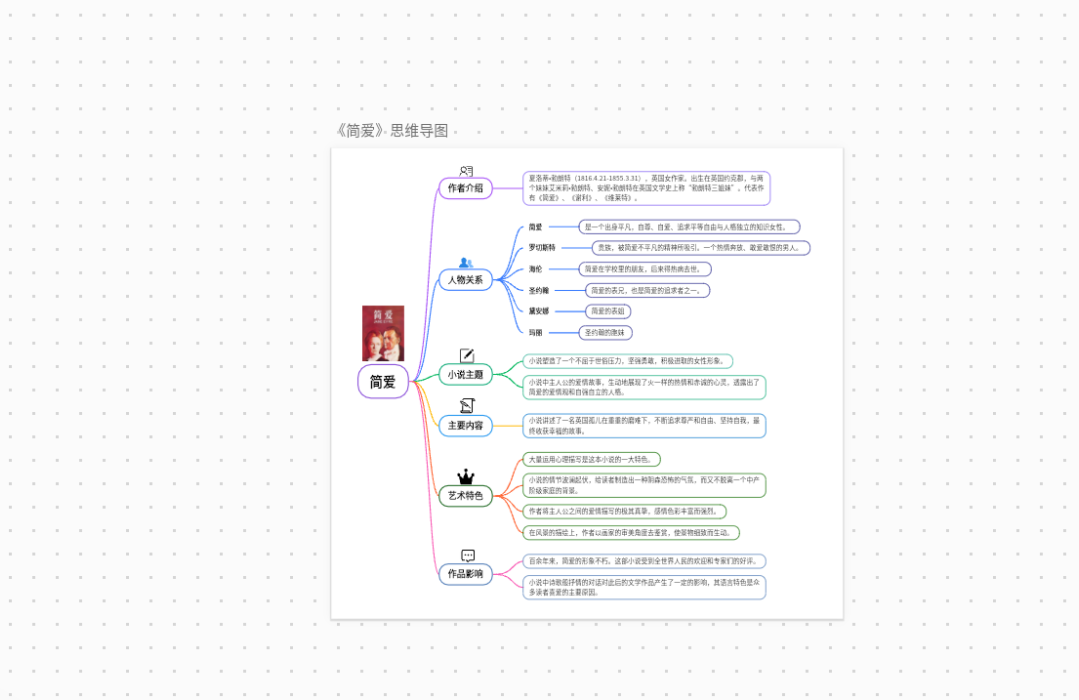1079x700 pixels.
Task: Select the 主要内容 branch node
Action: (466, 425)
